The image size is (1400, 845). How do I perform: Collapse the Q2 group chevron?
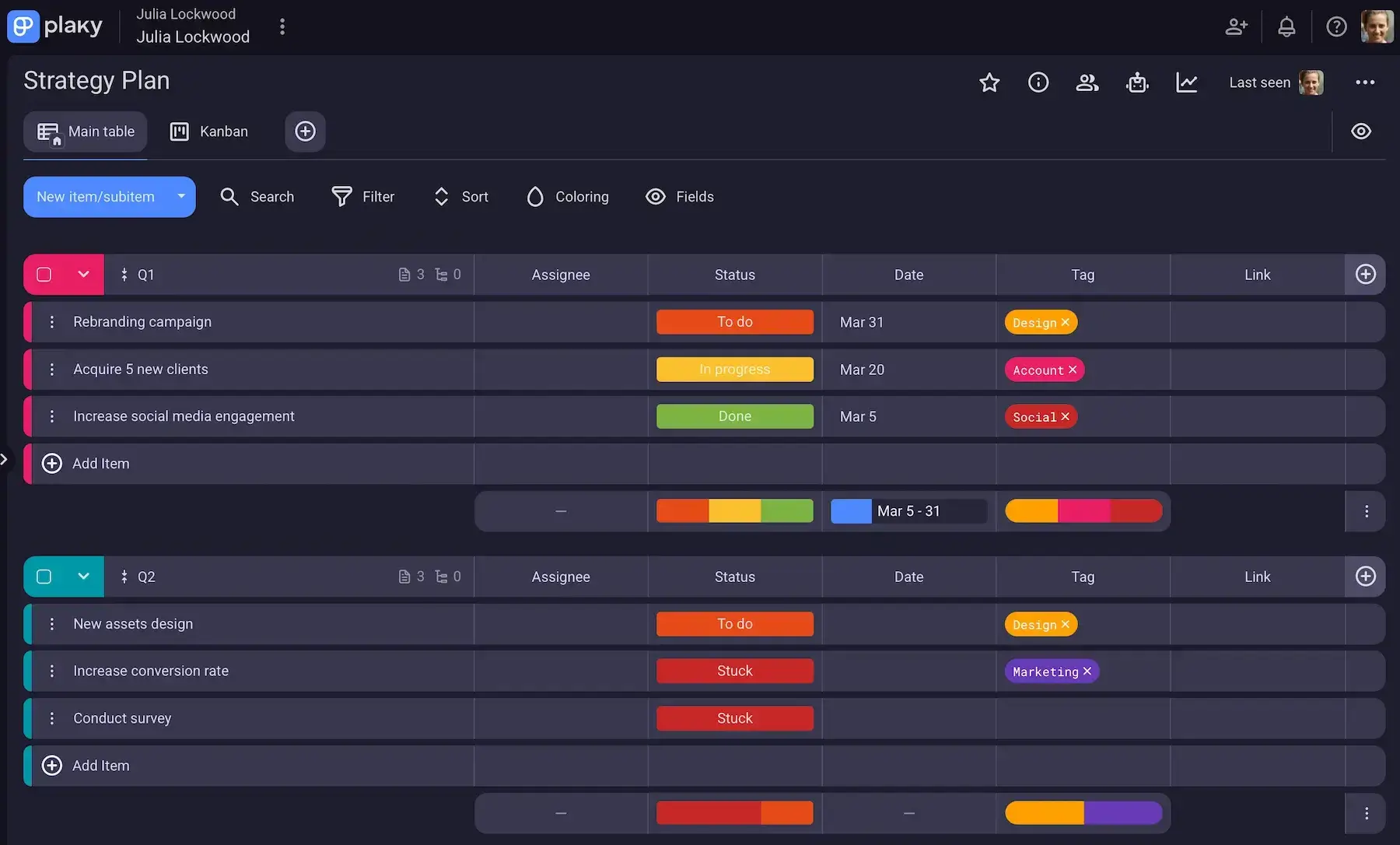pyautogui.click(x=83, y=577)
